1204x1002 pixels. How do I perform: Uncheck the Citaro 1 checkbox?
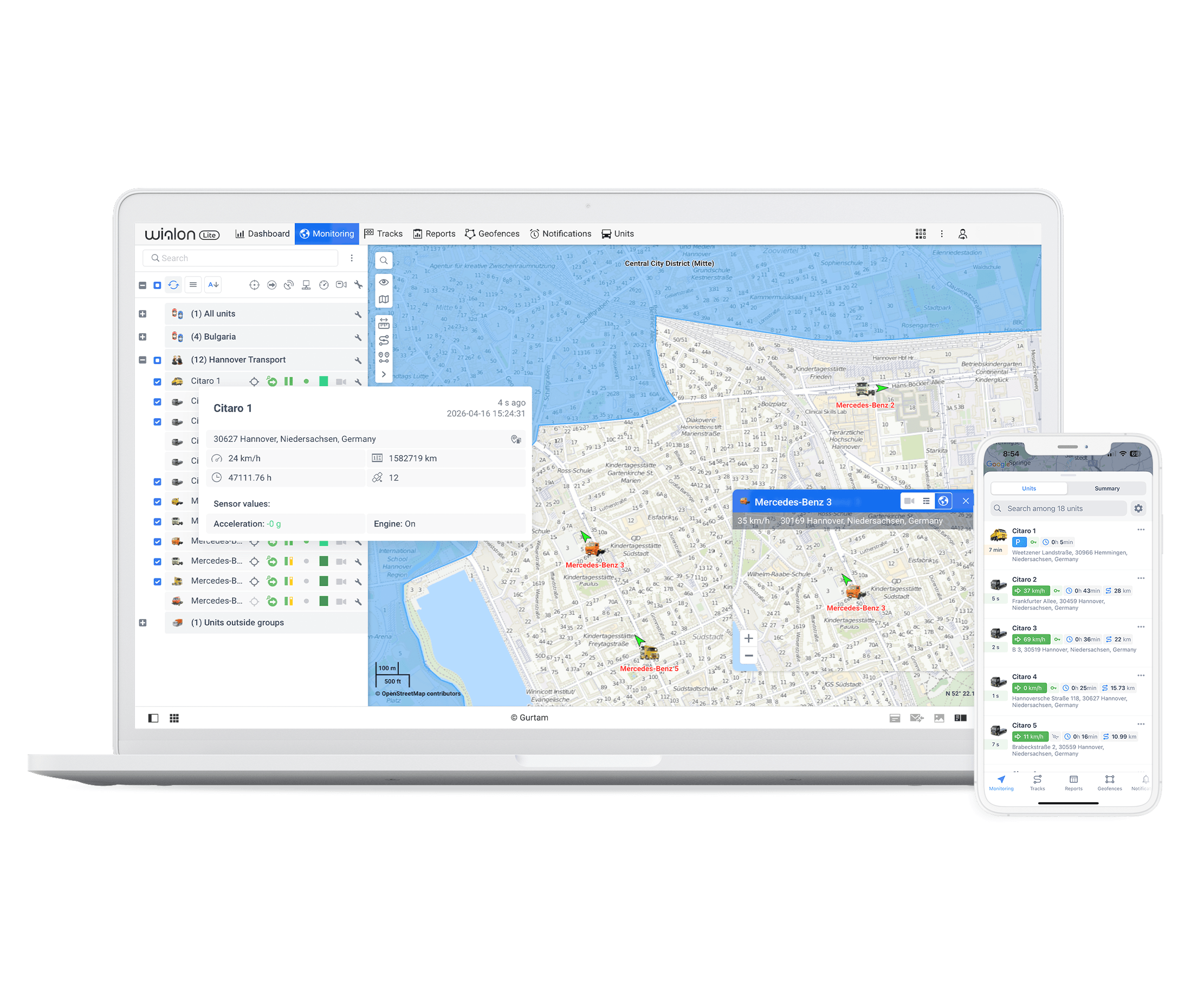pyautogui.click(x=158, y=382)
